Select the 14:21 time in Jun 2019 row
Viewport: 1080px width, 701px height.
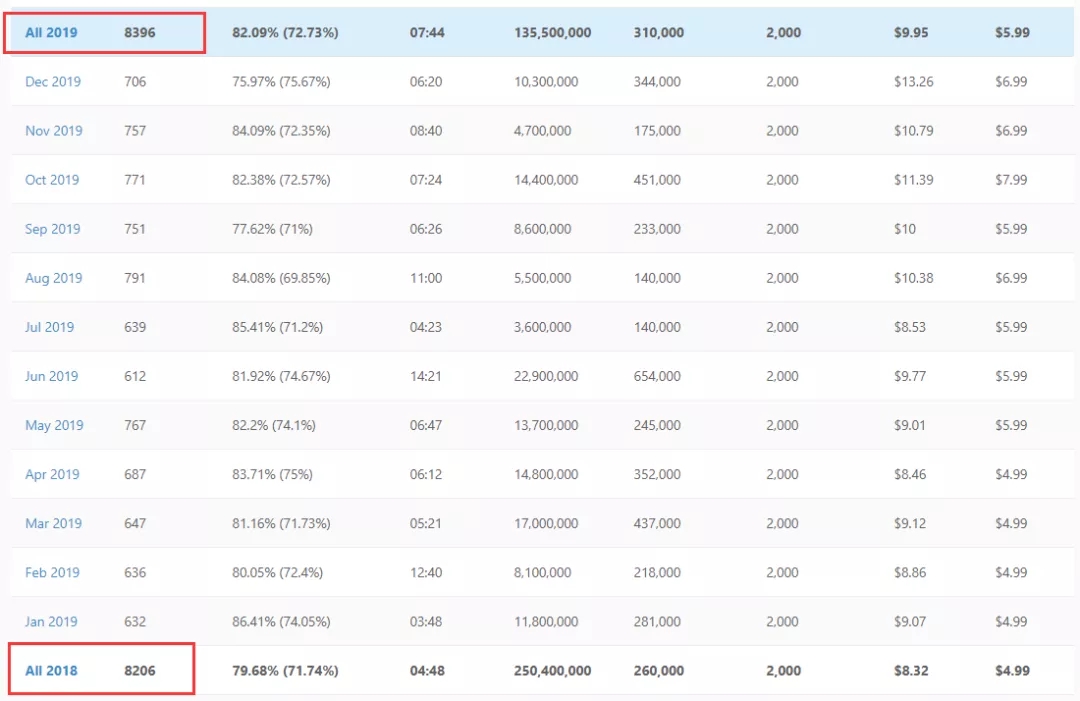point(426,376)
